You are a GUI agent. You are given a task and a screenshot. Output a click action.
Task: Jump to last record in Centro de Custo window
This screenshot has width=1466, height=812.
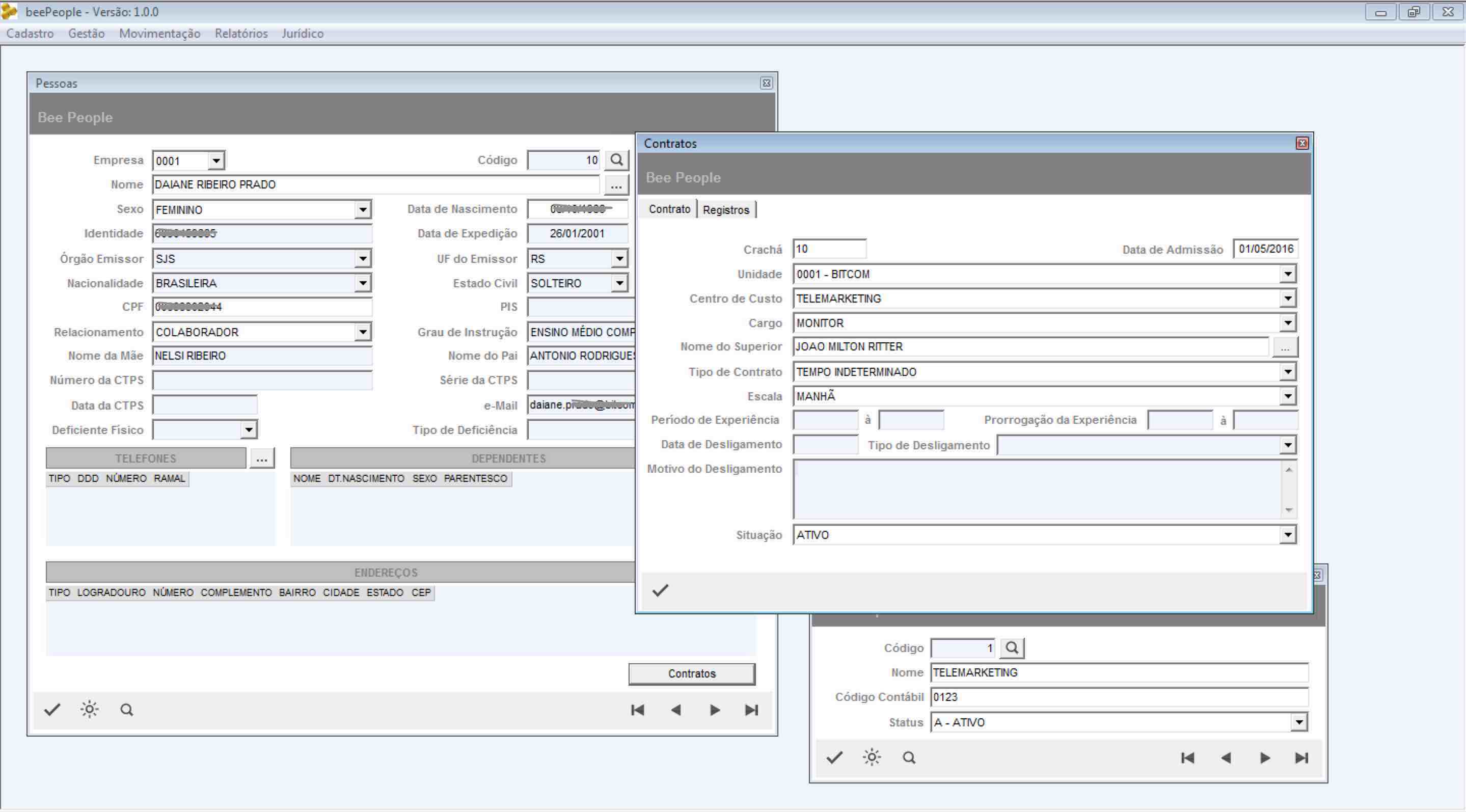(x=1301, y=757)
